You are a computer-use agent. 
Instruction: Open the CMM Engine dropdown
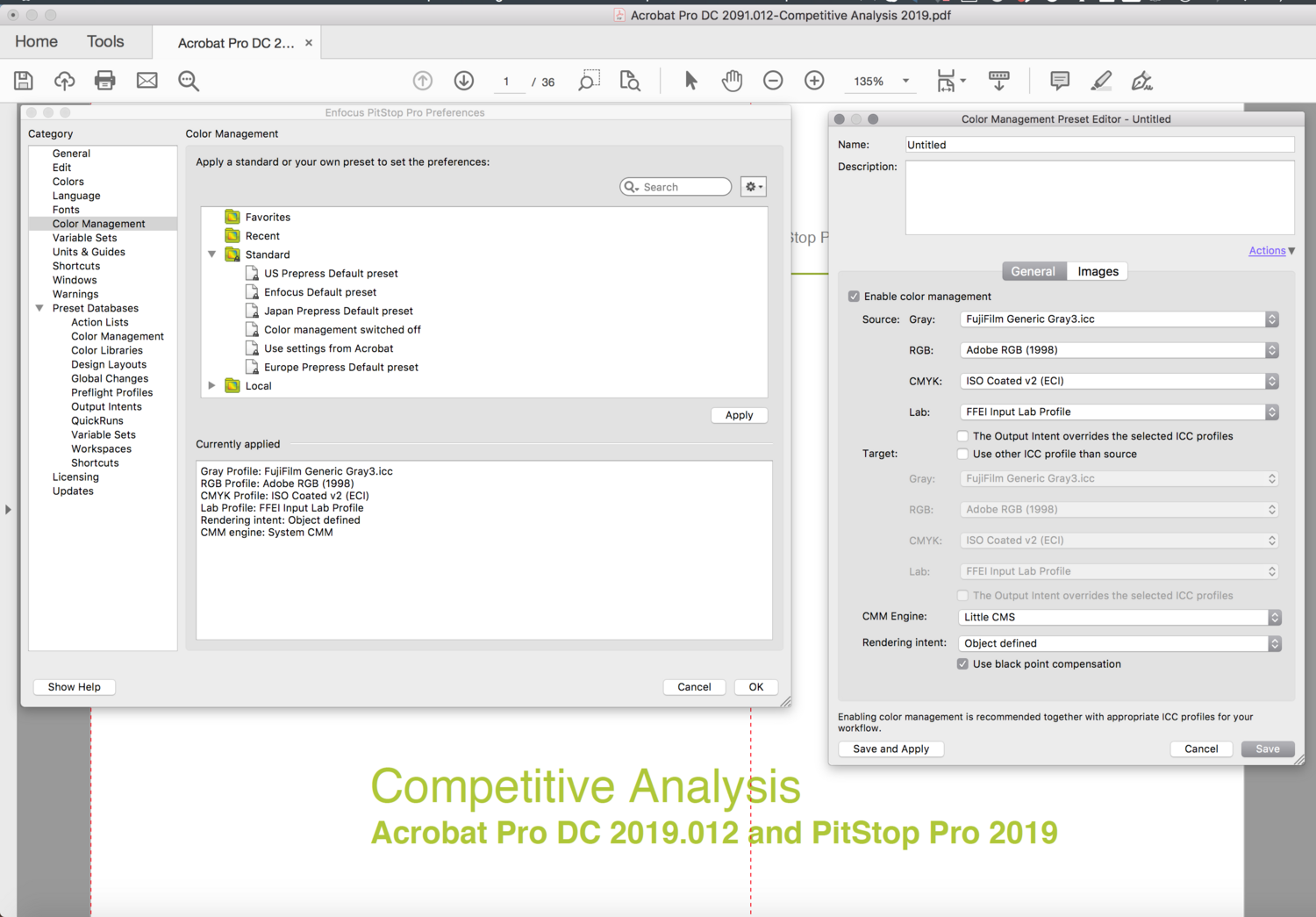[x=1119, y=617]
